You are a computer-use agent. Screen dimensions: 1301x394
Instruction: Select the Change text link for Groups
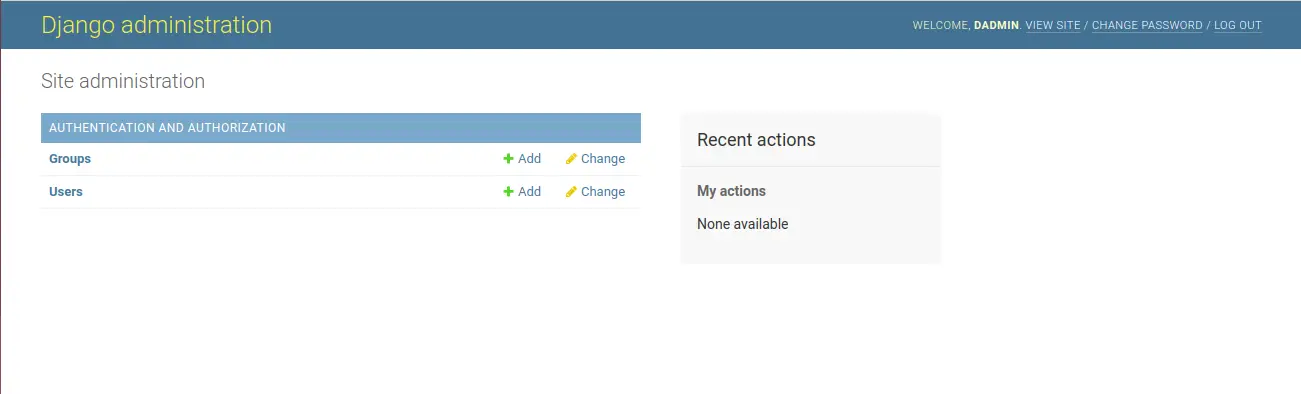click(x=603, y=159)
